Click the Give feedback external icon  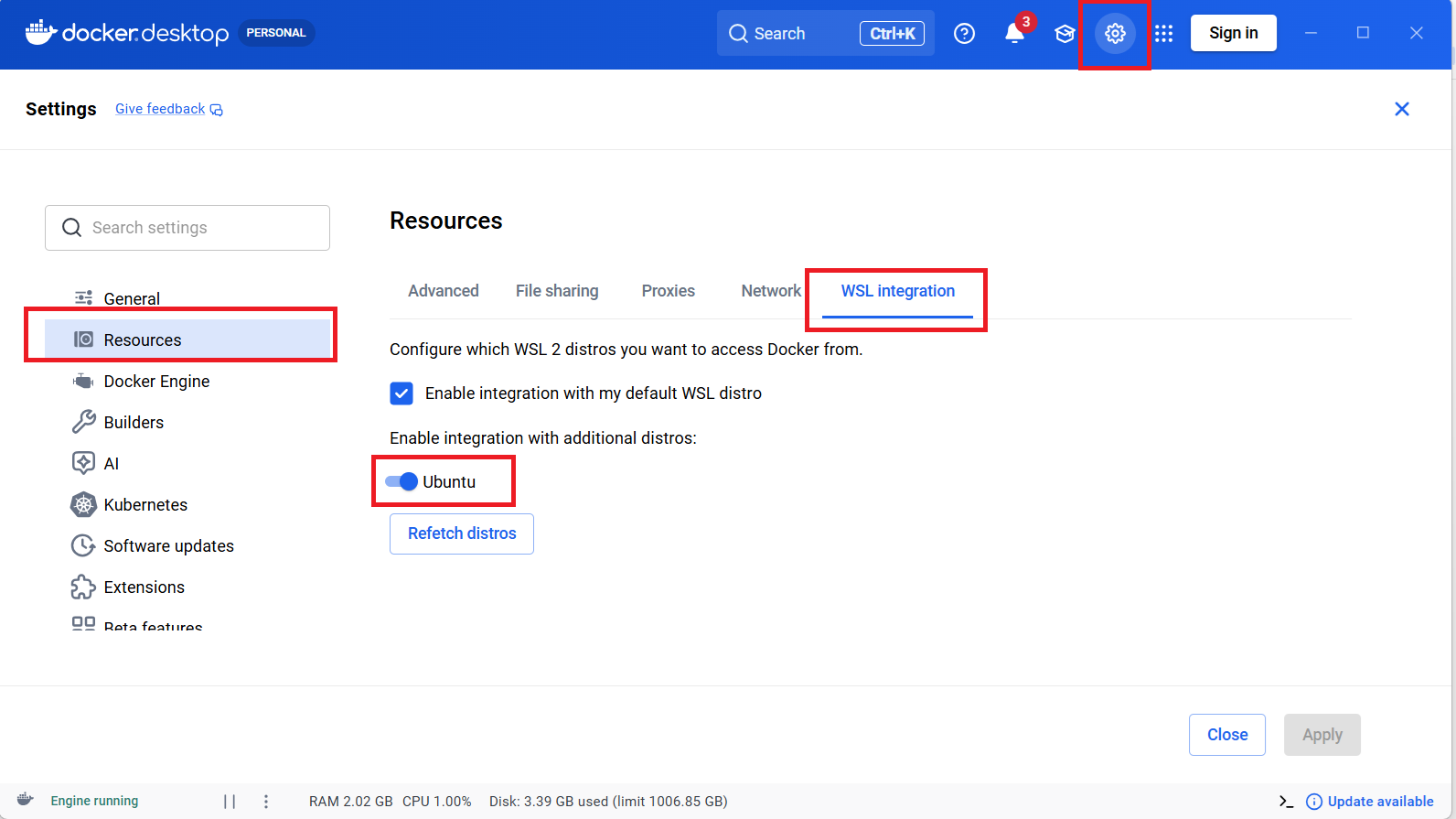(x=217, y=110)
